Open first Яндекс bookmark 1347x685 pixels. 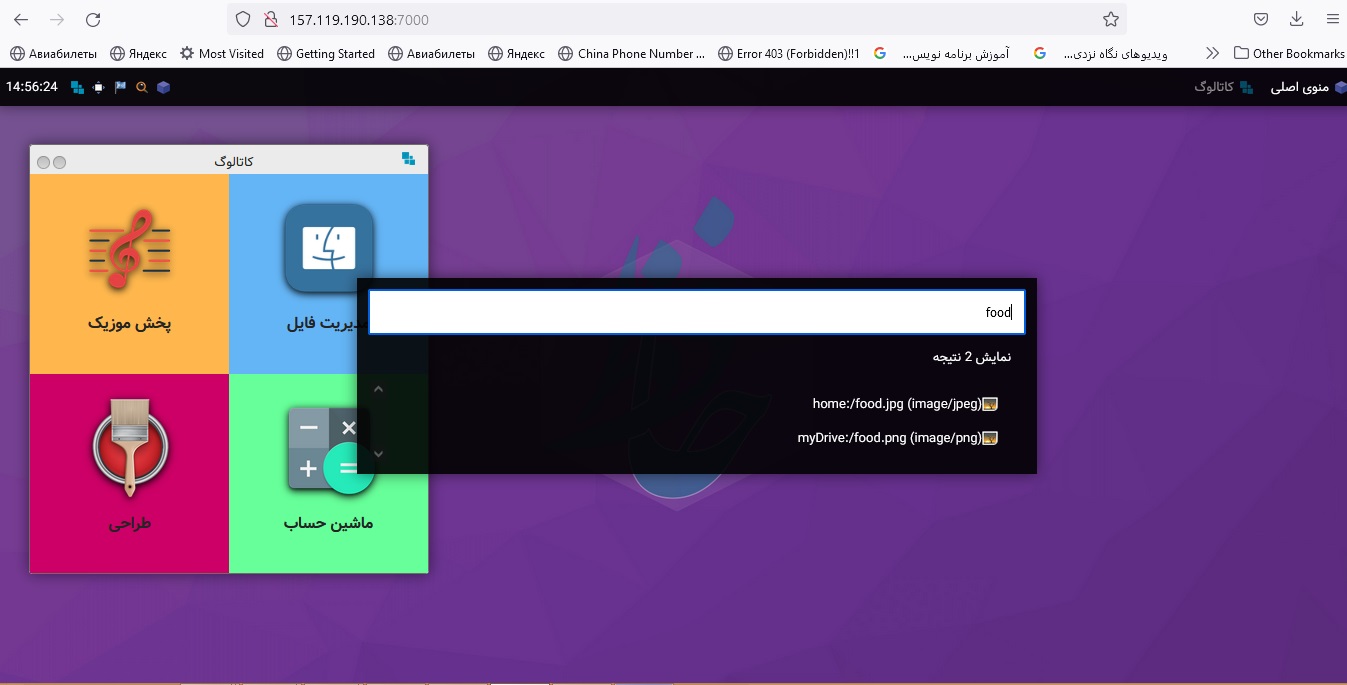[x=138, y=54]
